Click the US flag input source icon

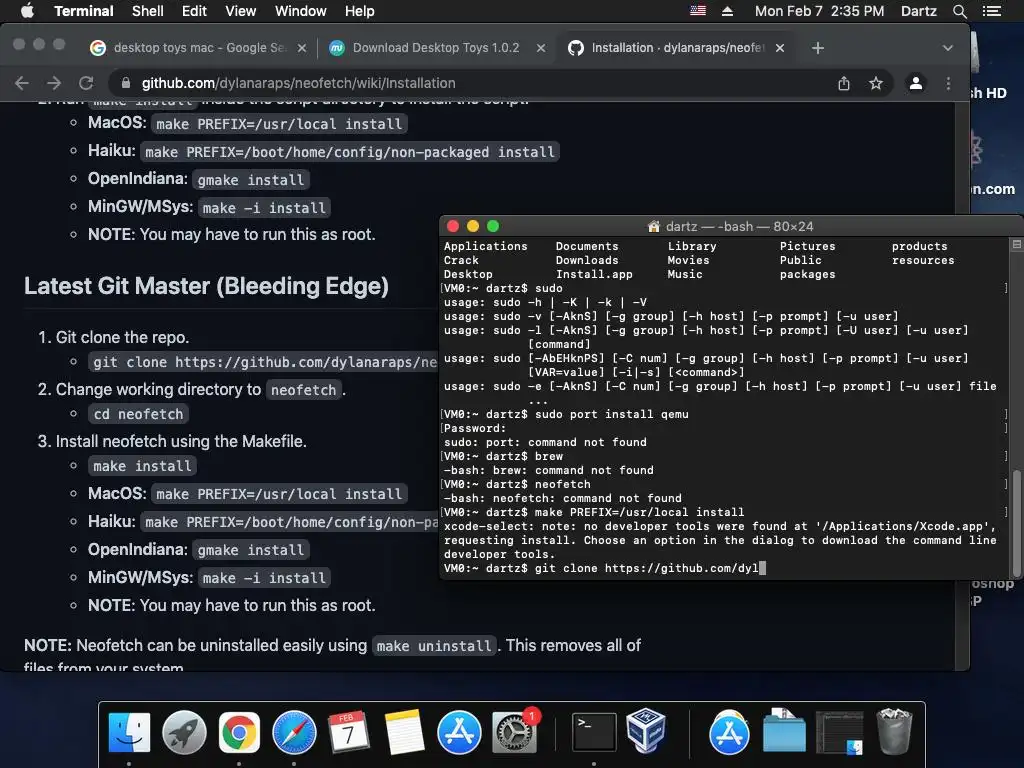(697, 11)
